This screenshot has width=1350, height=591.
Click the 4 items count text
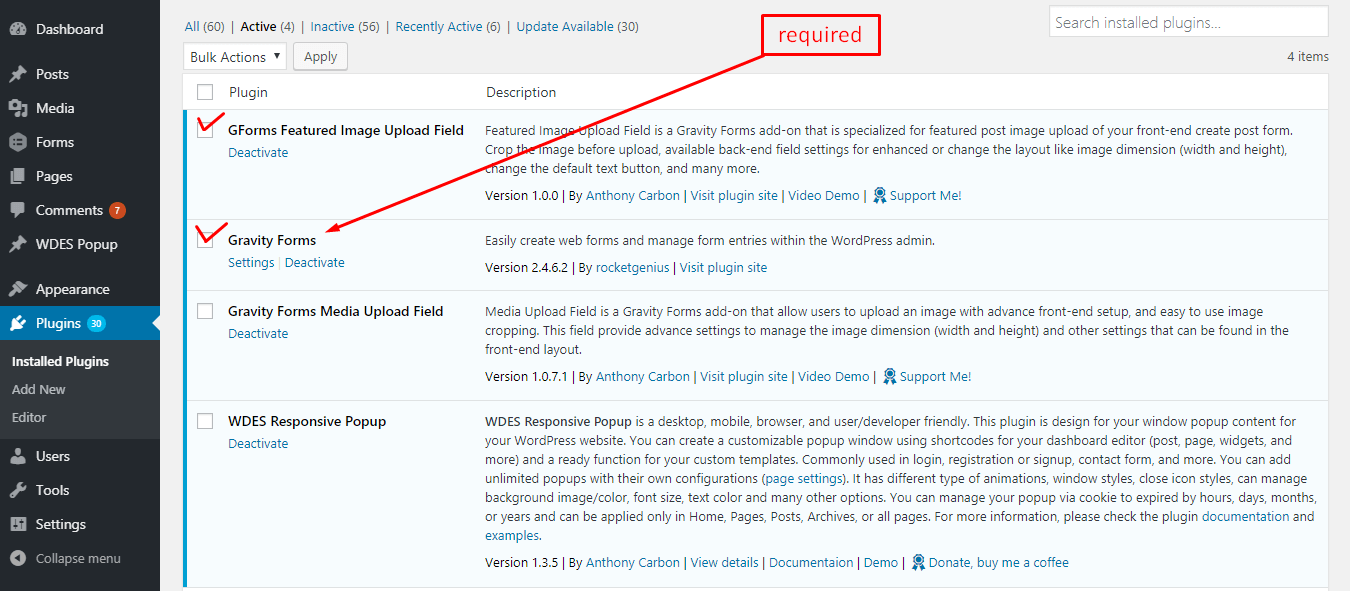1308,57
